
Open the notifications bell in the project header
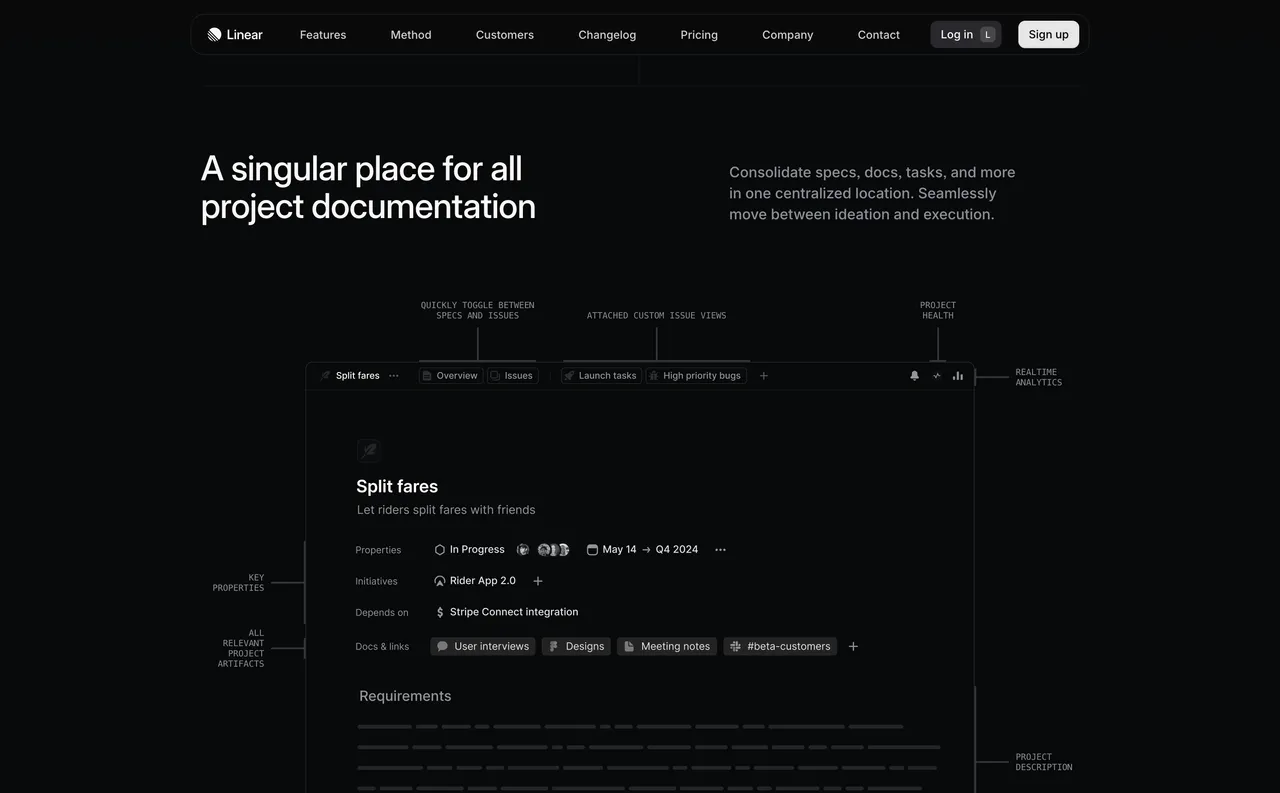[913, 374]
